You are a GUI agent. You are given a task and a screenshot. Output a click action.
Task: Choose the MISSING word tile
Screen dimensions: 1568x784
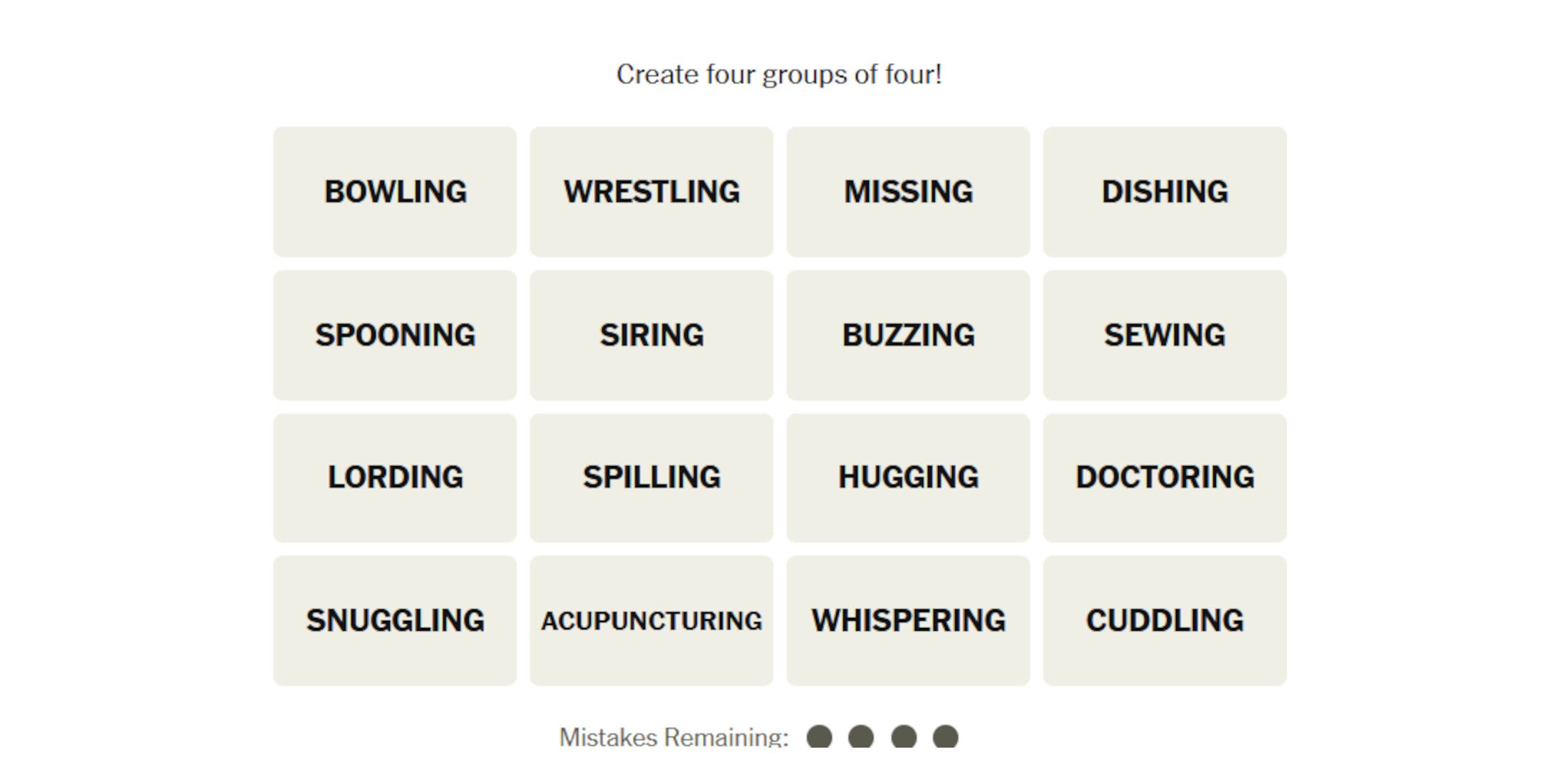[x=908, y=192]
